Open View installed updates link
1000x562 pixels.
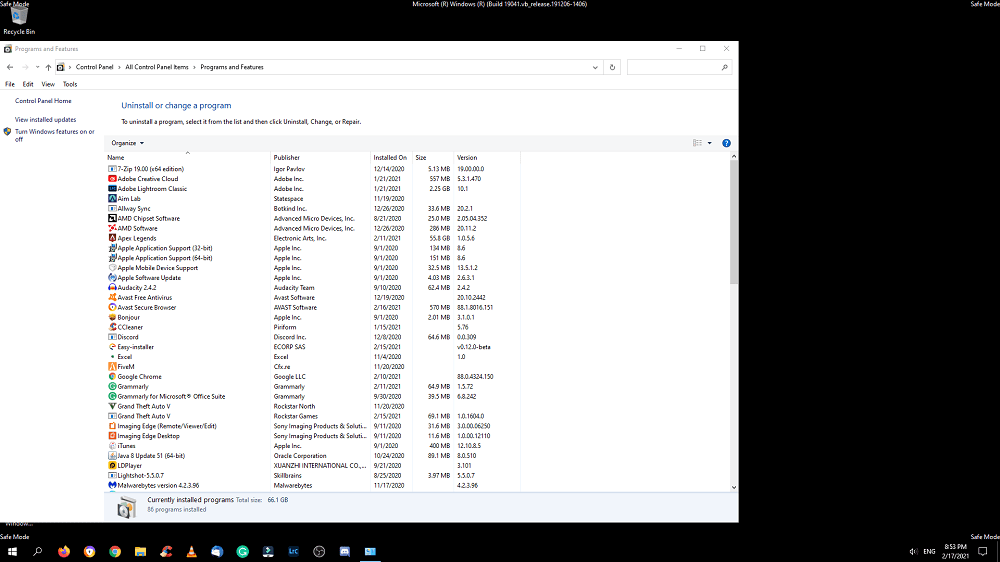(45, 119)
